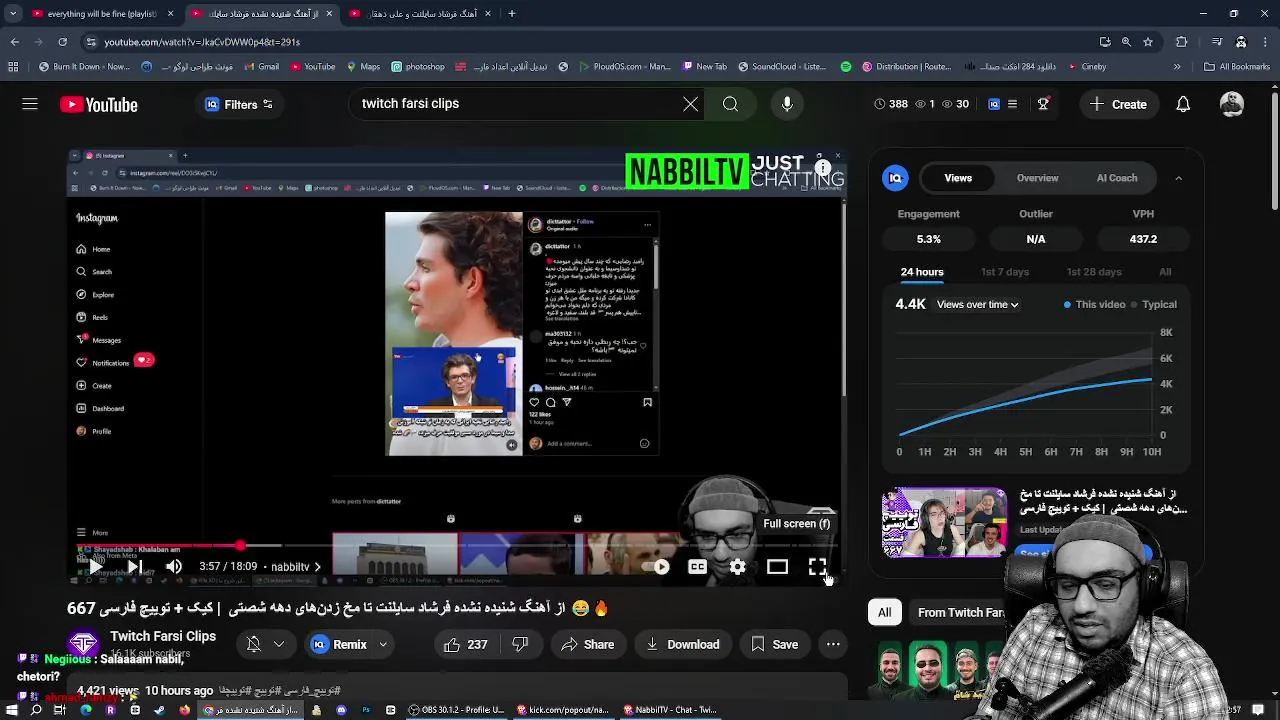Open the vidIQ extension icon in header

(993, 104)
